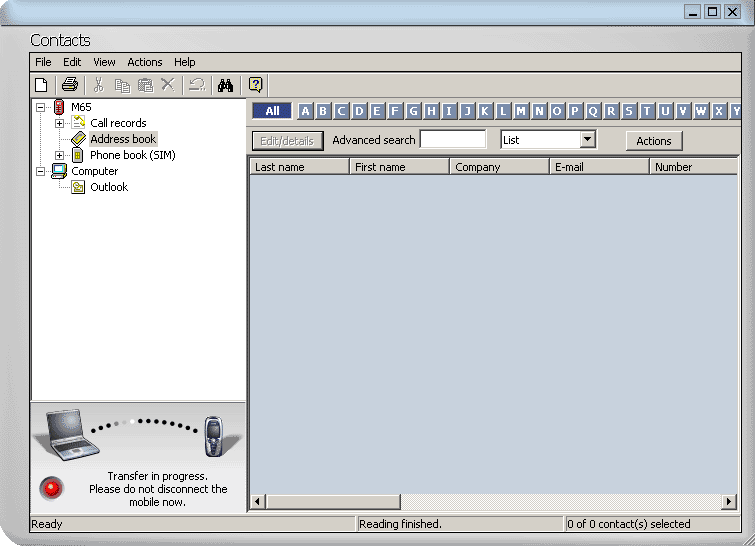Filter contacts by letter H
The height and width of the screenshot is (546, 755).
431,111
